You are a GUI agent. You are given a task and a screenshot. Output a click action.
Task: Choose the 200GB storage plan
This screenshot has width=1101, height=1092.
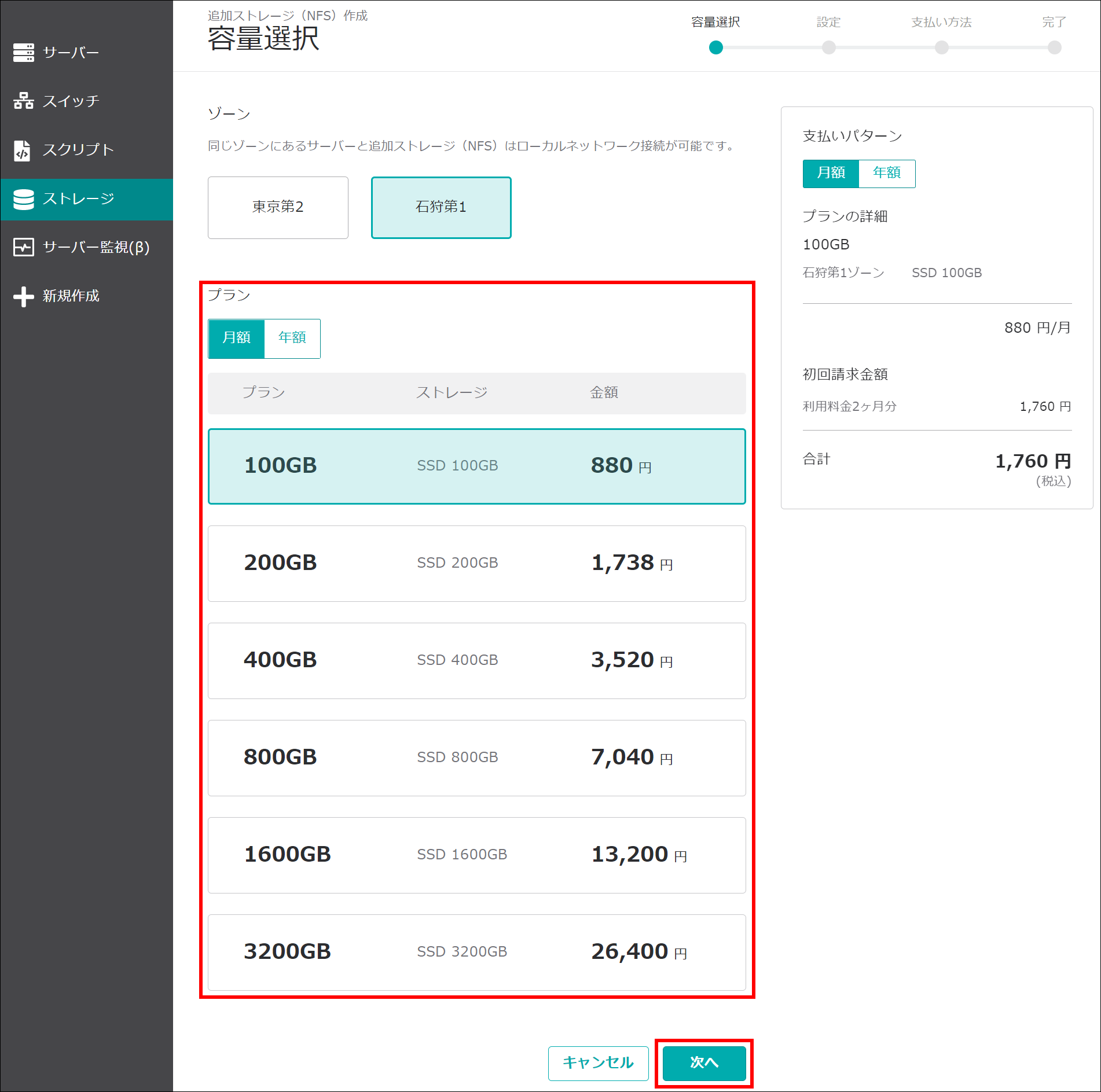(x=476, y=563)
